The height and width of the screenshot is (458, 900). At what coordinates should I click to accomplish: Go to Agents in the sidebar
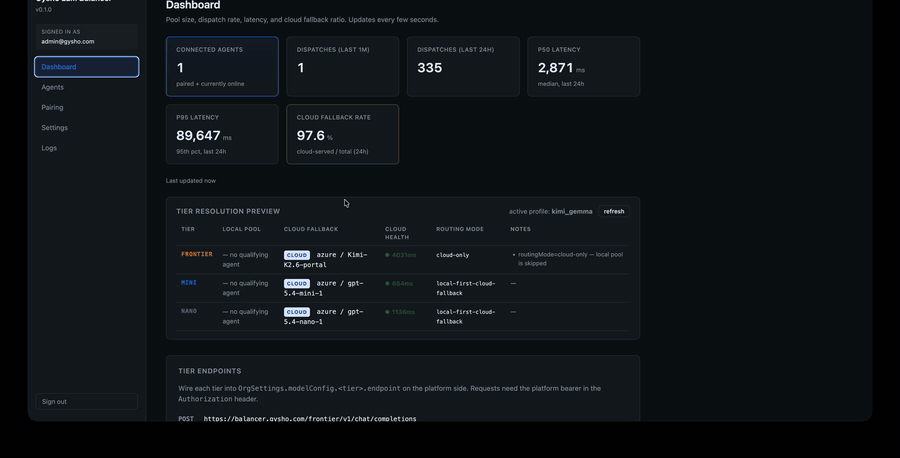pos(87,87)
